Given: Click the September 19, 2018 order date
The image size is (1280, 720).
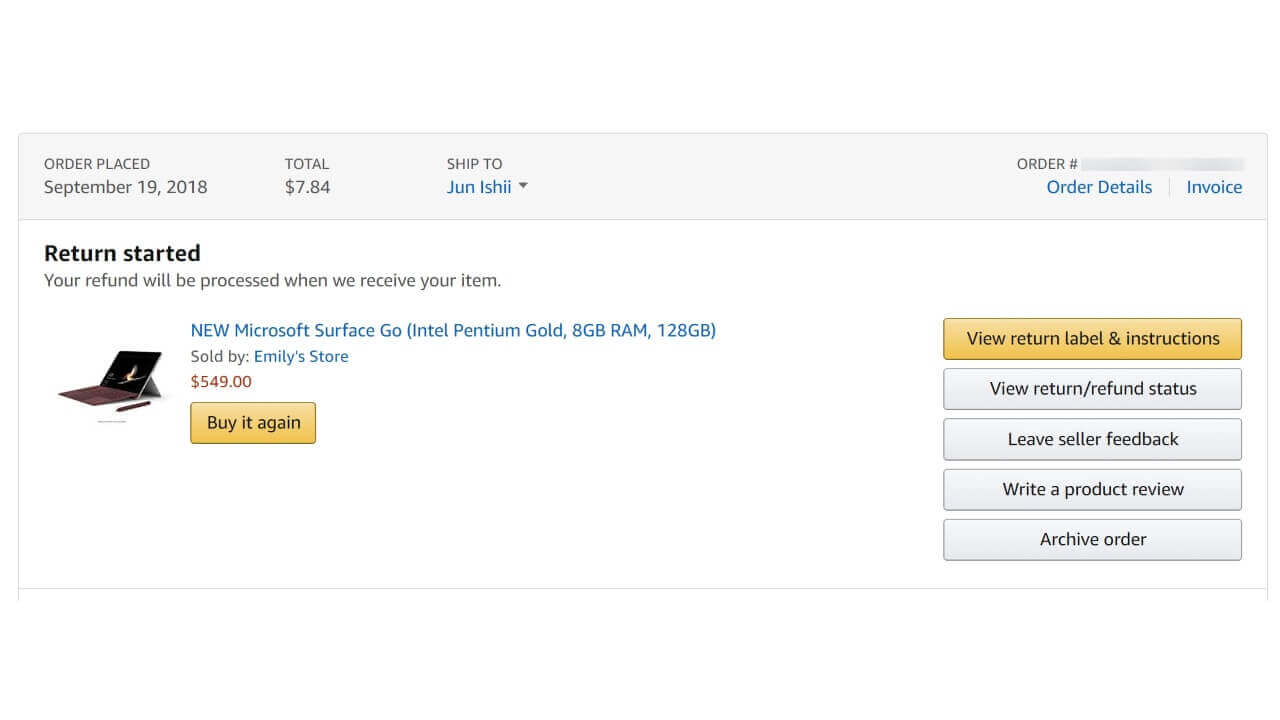Looking at the screenshot, I should [125, 187].
